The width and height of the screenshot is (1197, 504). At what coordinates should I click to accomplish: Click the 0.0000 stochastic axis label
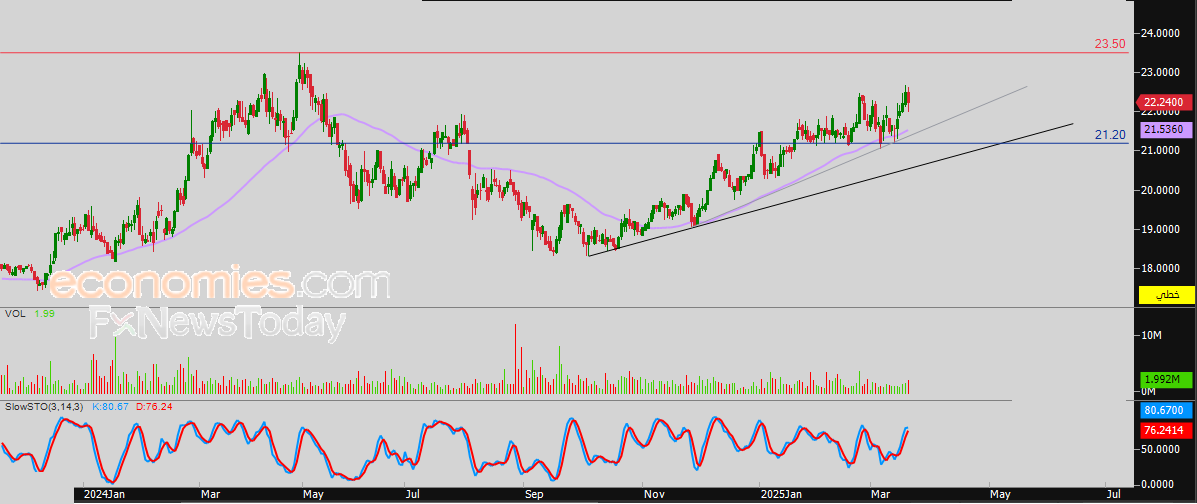1159,484
